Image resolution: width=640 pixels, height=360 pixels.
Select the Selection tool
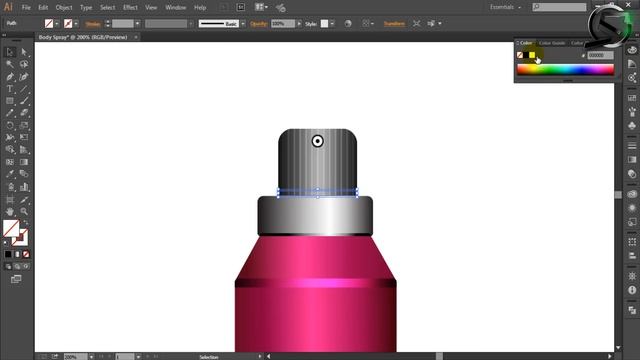10,52
